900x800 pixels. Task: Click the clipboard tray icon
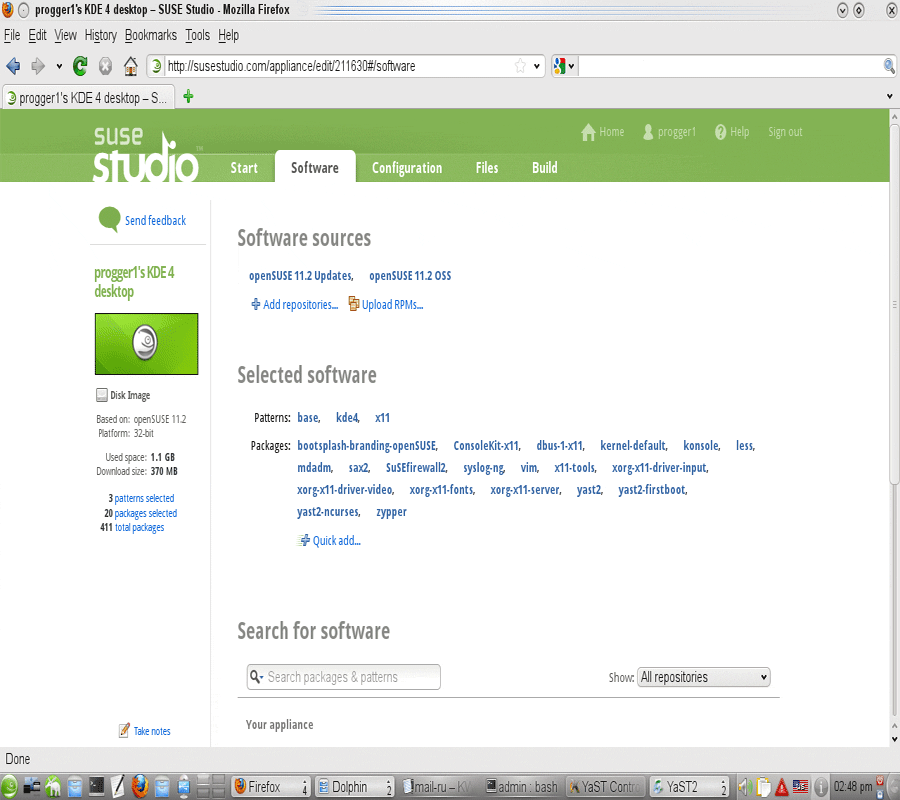coord(763,786)
